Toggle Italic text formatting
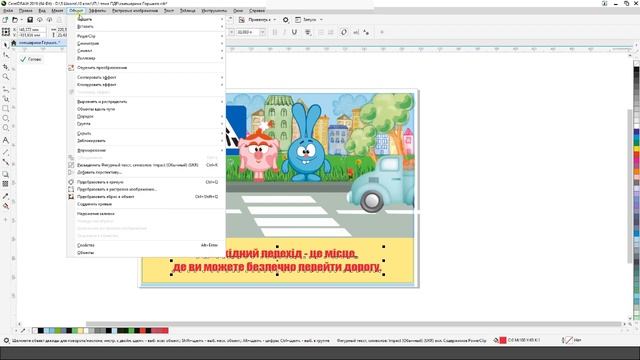The image size is (640, 360). tap(284, 32)
